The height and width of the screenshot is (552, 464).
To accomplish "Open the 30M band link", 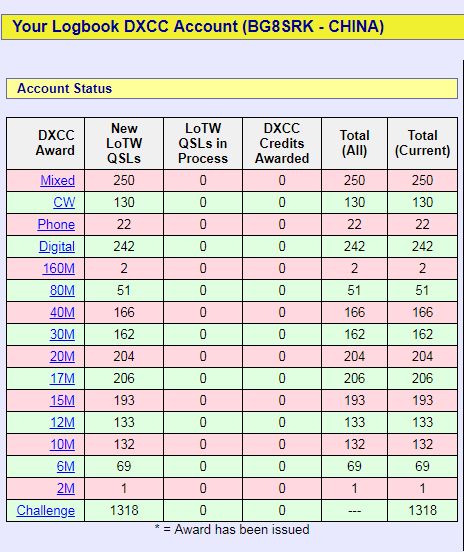I will tap(62, 334).
